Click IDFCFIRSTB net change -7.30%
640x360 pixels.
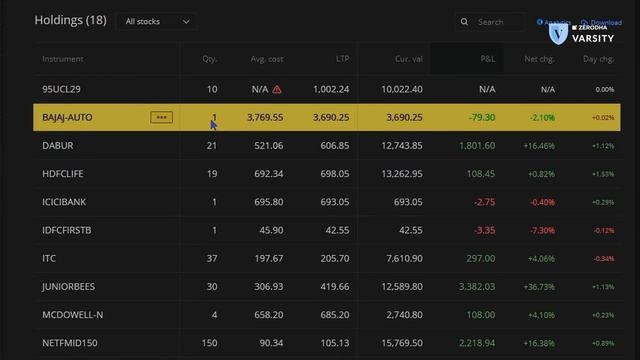tap(542, 230)
